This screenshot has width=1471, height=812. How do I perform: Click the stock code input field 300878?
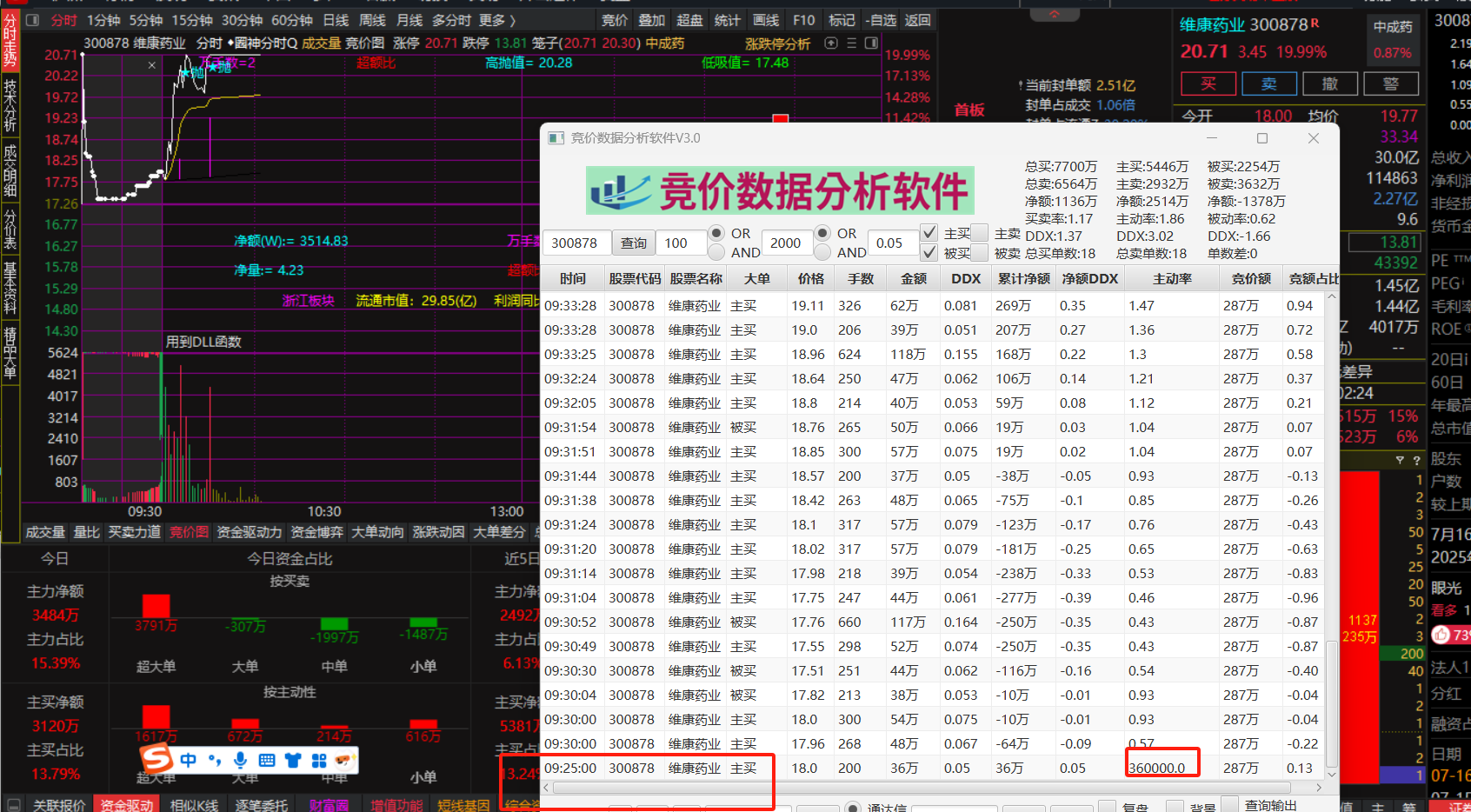(576, 243)
